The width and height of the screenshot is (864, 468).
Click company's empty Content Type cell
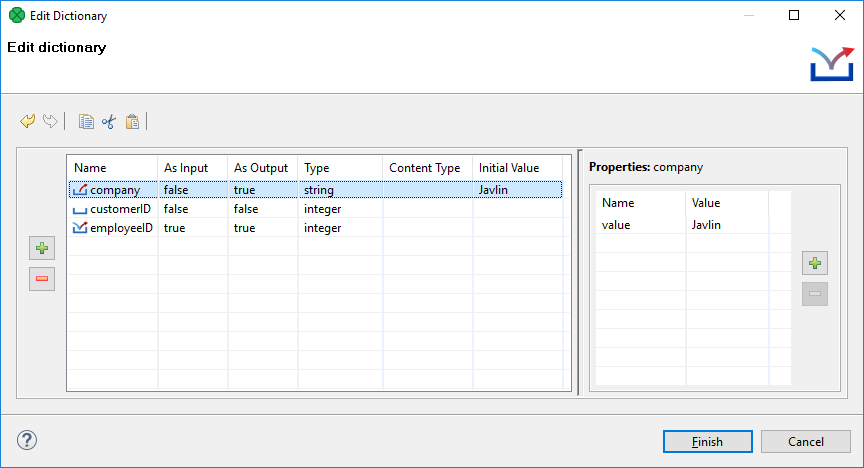428,190
